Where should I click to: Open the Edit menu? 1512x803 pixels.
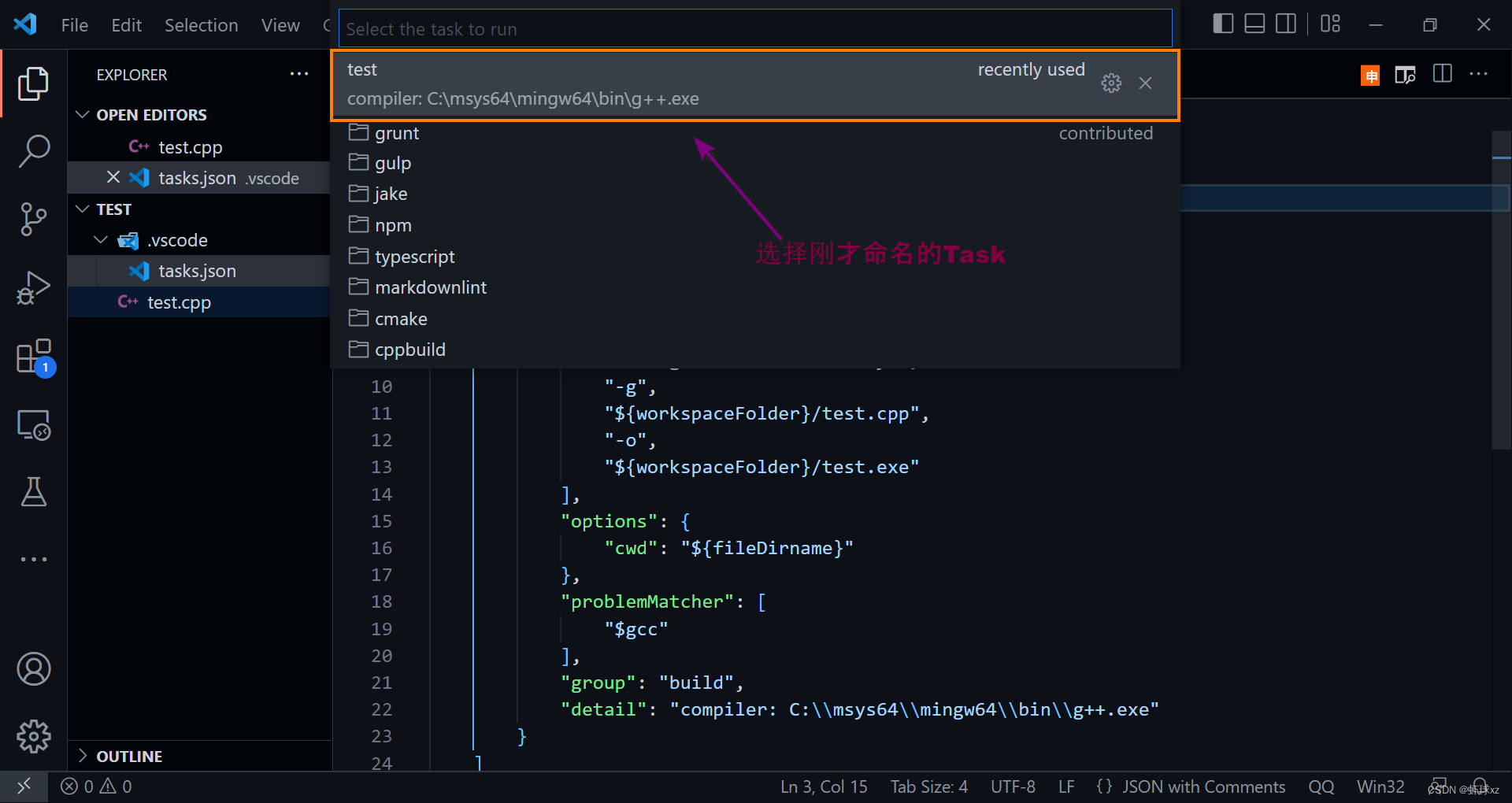click(x=126, y=25)
